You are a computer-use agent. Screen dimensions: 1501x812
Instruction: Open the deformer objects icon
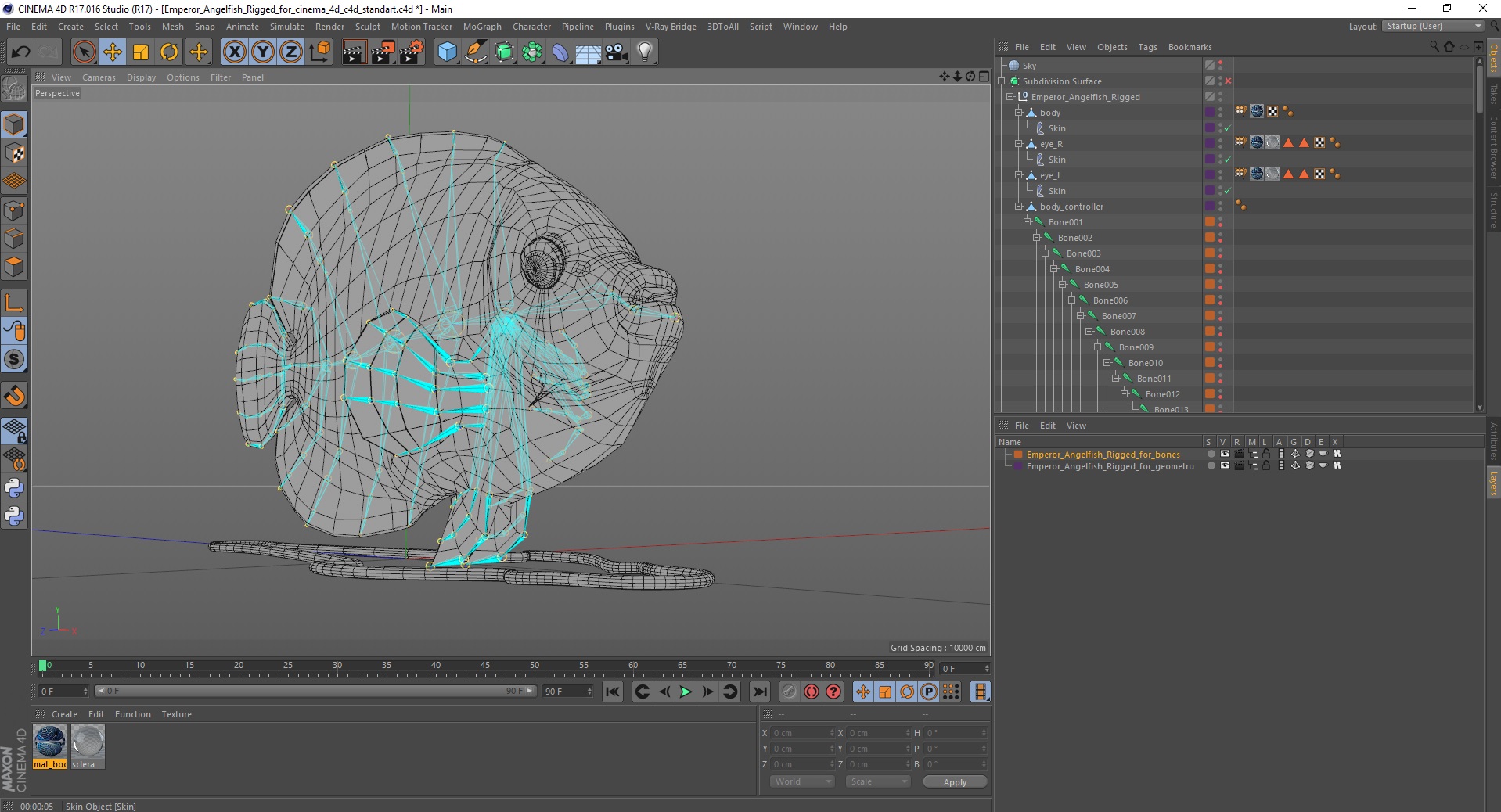pos(561,52)
